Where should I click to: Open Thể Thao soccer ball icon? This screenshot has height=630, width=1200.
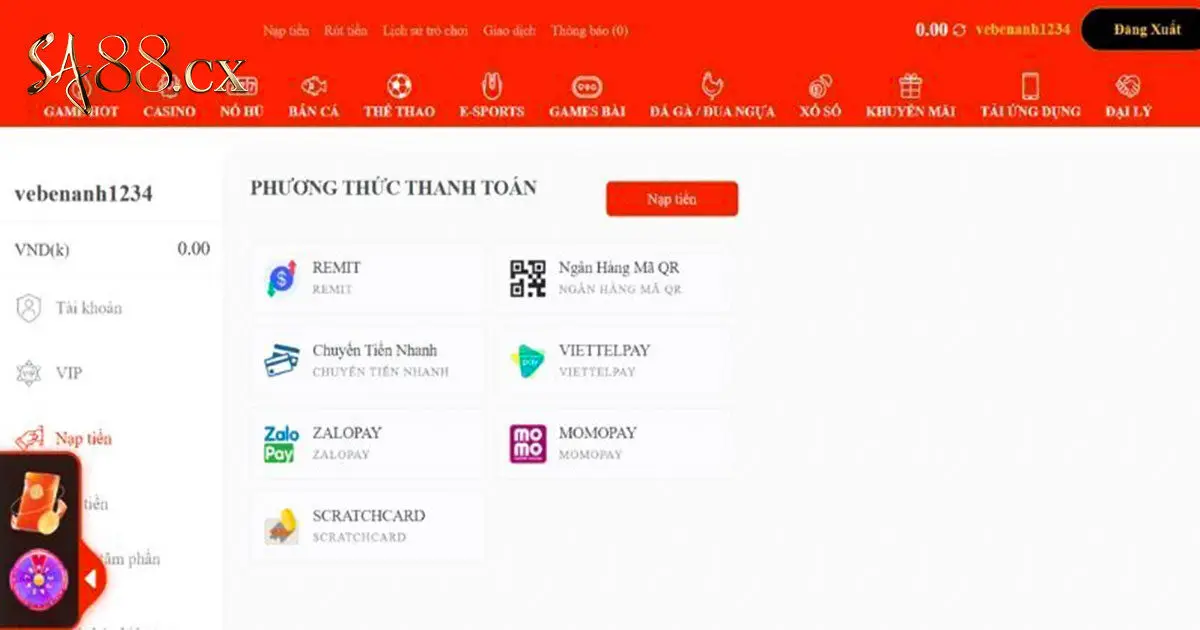click(x=399, y=85)
